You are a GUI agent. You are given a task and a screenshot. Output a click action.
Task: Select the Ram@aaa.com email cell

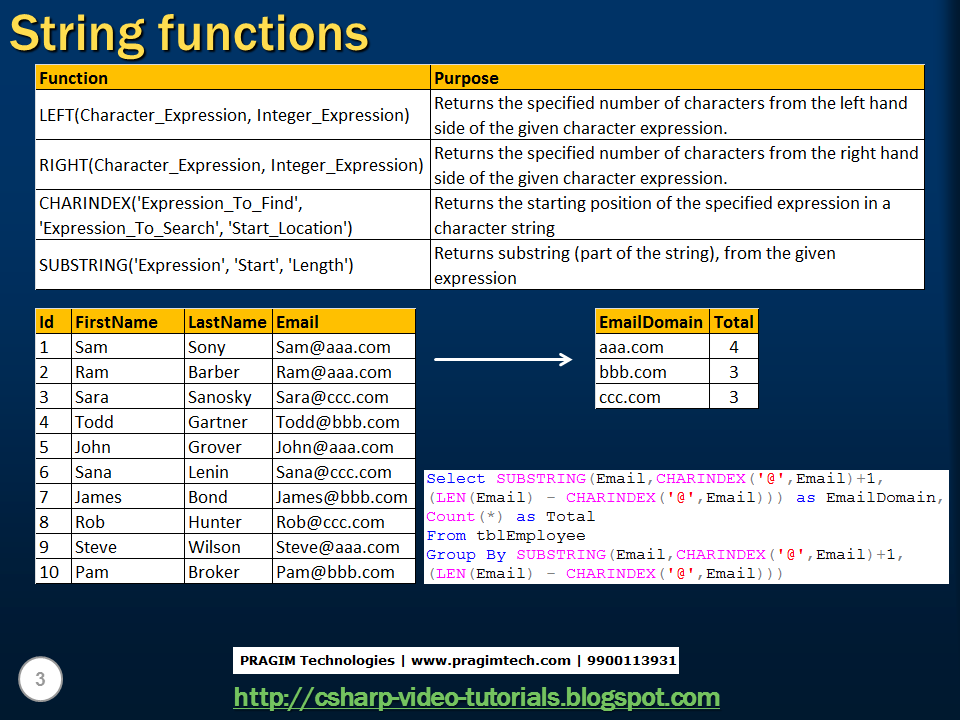[343, 372]
